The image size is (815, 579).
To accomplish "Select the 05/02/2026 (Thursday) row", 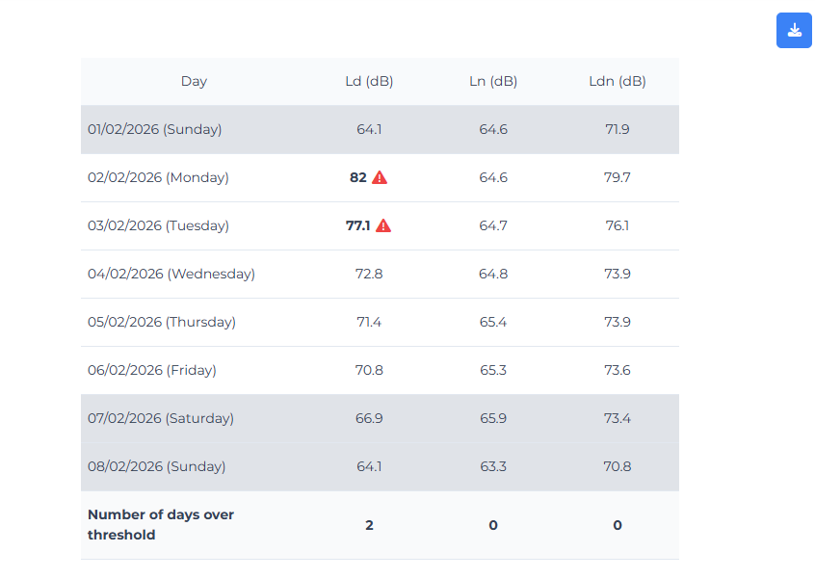I will pos(162,322).
